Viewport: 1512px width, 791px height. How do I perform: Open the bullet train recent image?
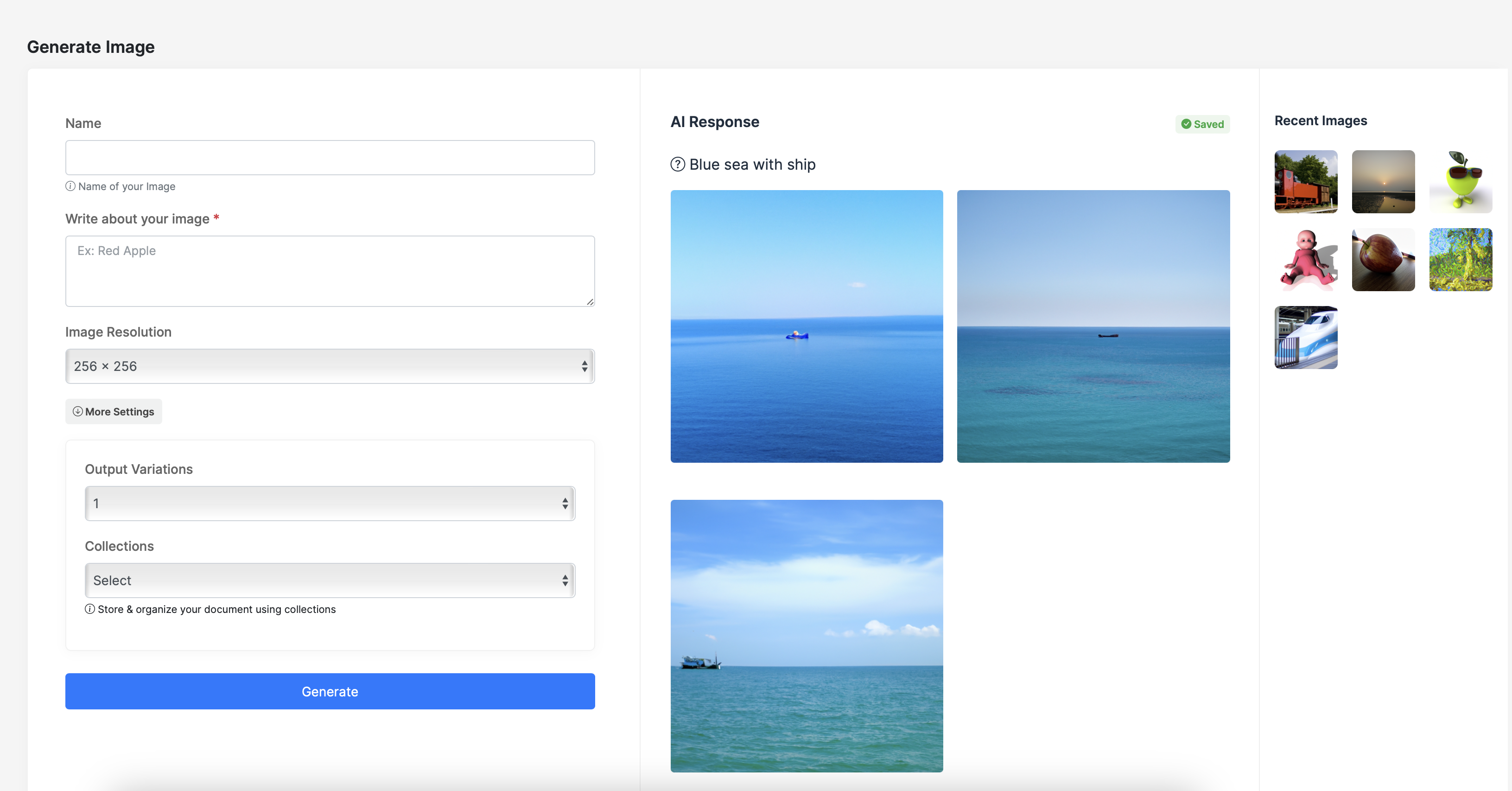(1305, 338)
